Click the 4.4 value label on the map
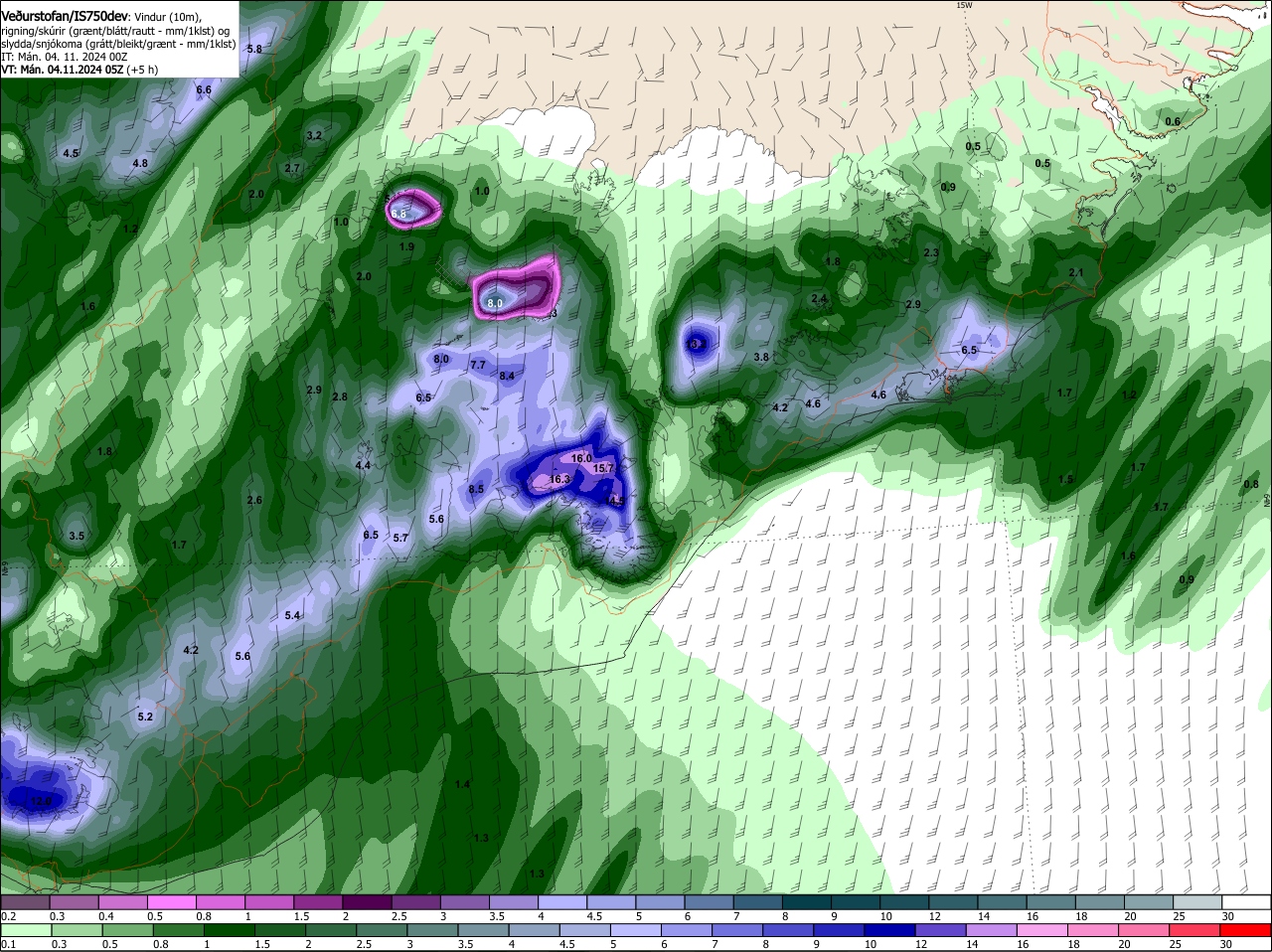This screenshot has width=1272, height=952. tap(363, 465)
